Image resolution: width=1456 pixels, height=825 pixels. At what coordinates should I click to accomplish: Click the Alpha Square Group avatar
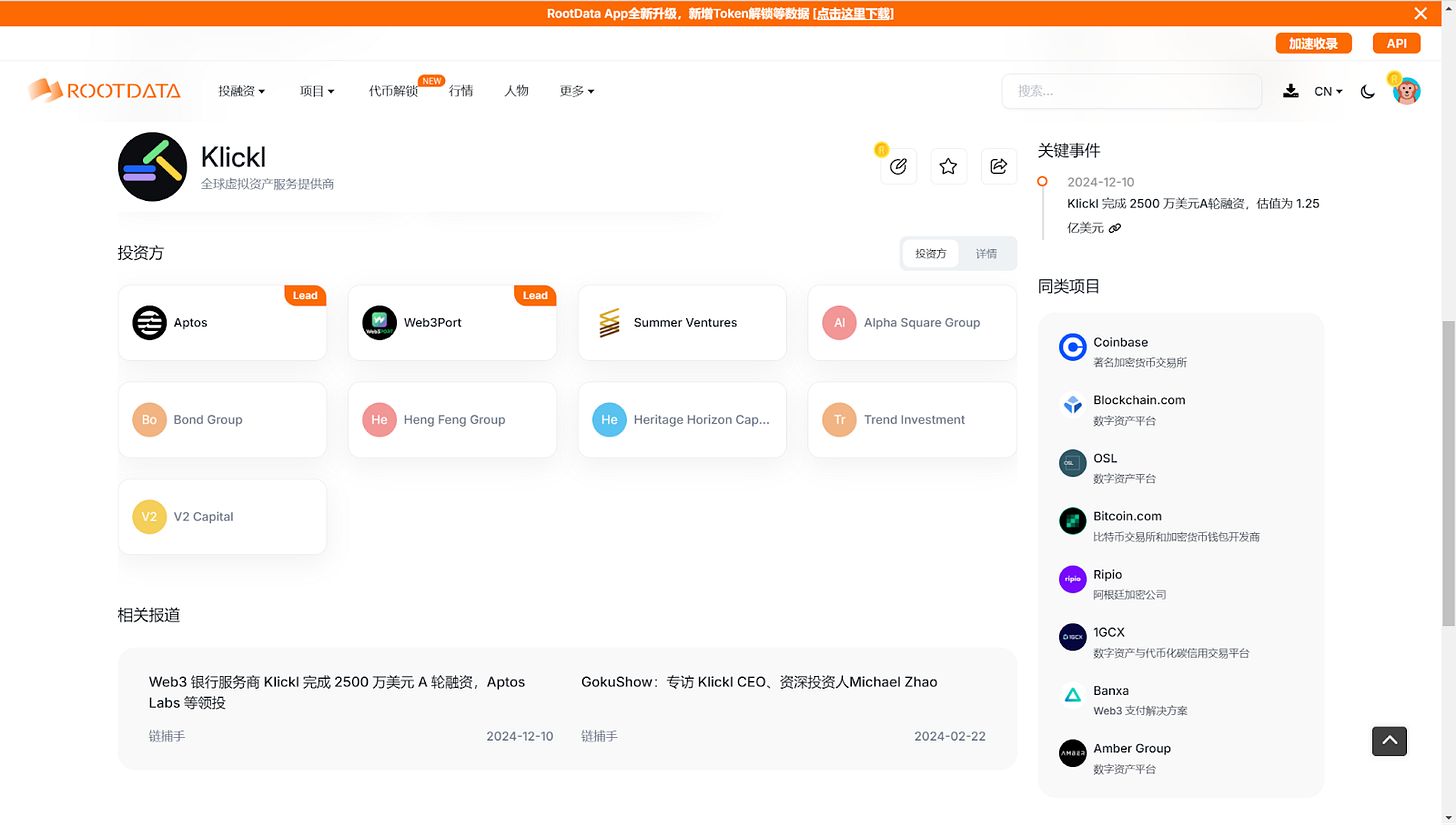pos(839,322)
